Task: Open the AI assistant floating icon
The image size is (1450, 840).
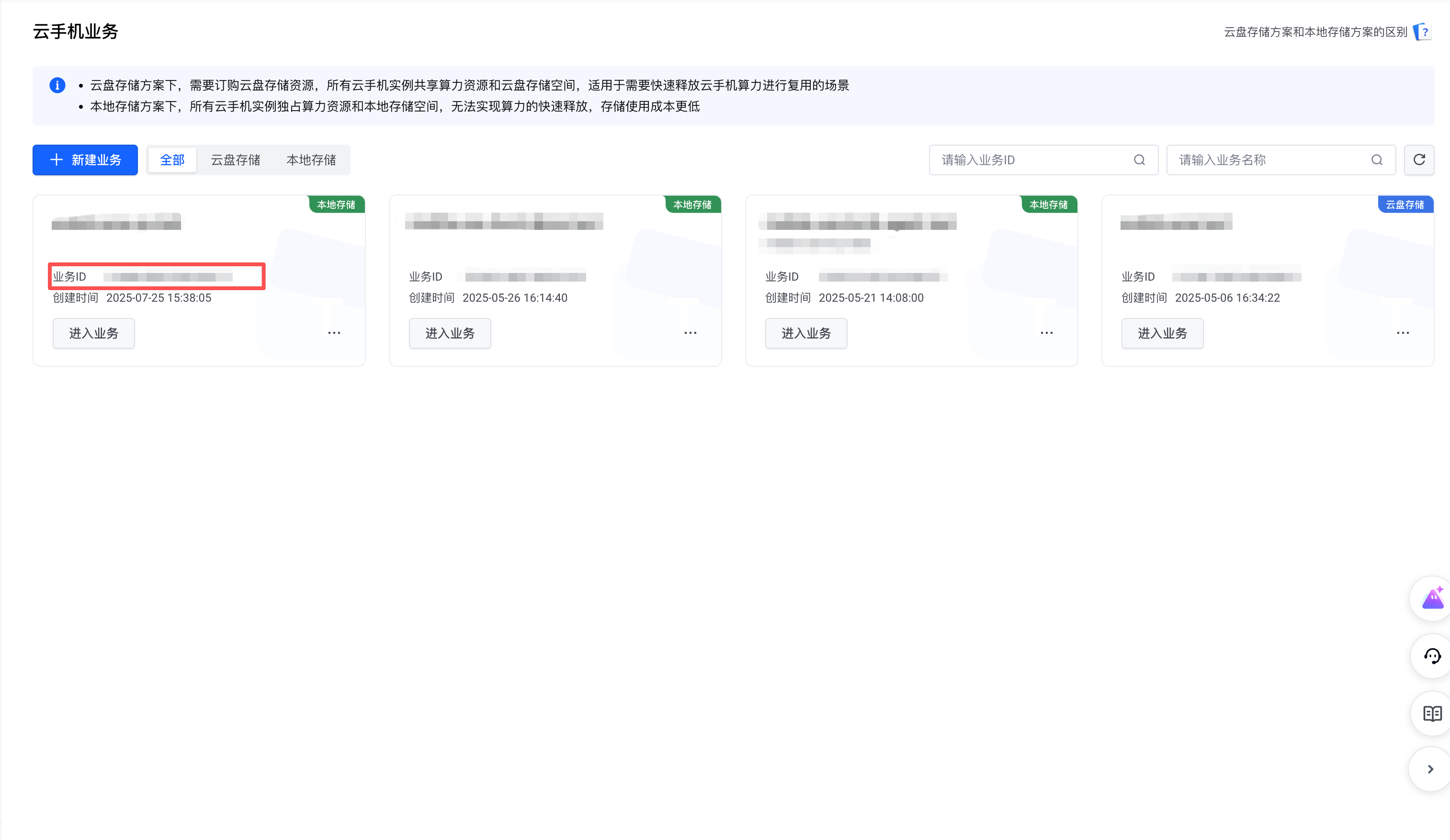Action: coord(1431,598)
